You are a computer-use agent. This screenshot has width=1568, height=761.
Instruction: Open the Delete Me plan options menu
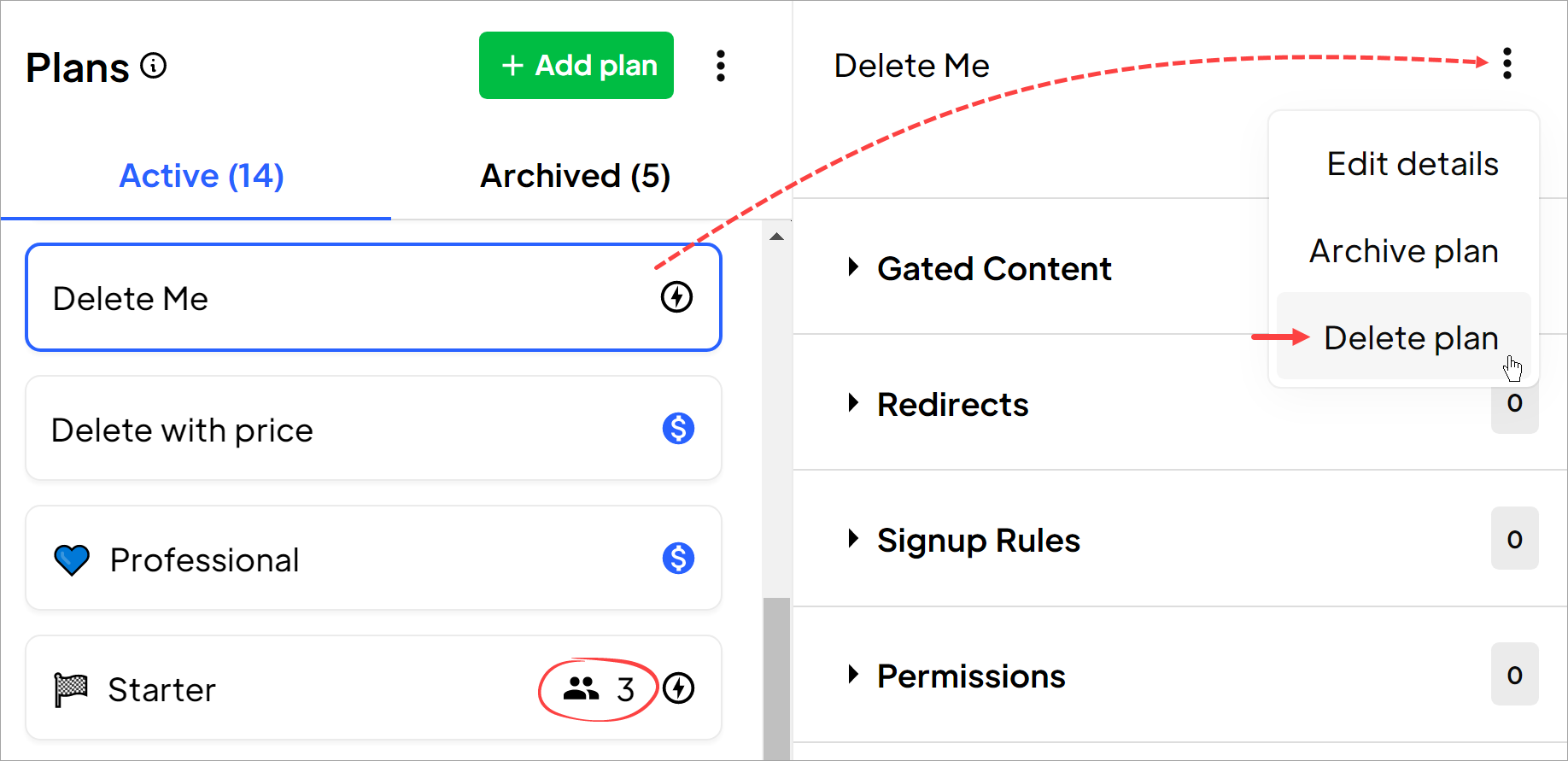click(x=1507, y=63)
